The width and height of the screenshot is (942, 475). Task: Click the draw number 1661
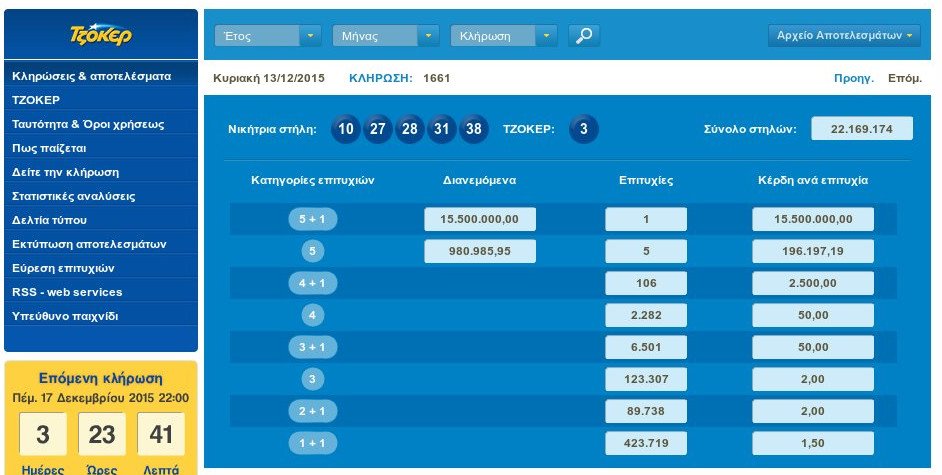tap(436, 78)
